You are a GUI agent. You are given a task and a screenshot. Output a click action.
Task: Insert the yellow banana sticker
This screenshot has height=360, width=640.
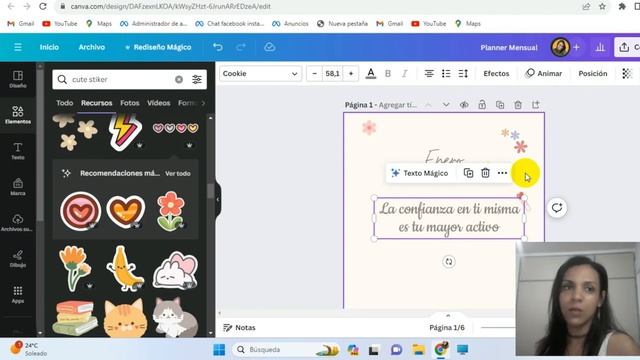(124, 268)
